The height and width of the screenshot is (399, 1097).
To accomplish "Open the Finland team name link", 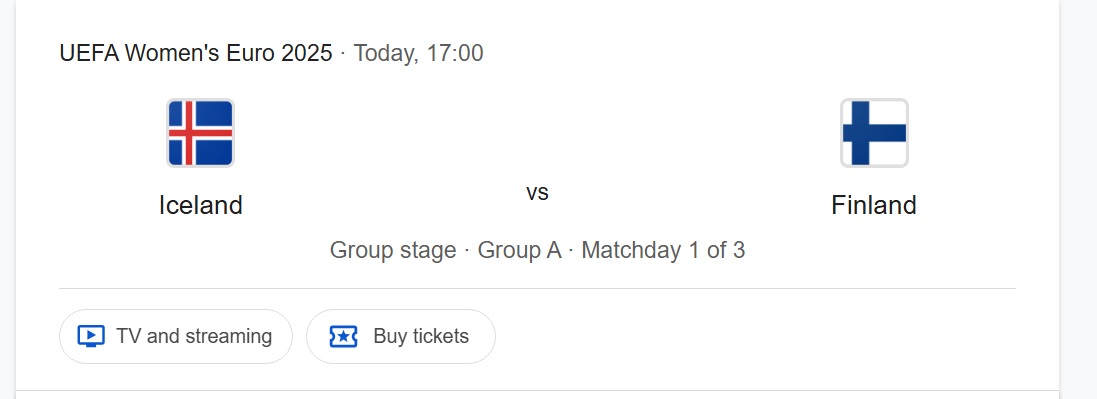I will [x=874, y=205].
